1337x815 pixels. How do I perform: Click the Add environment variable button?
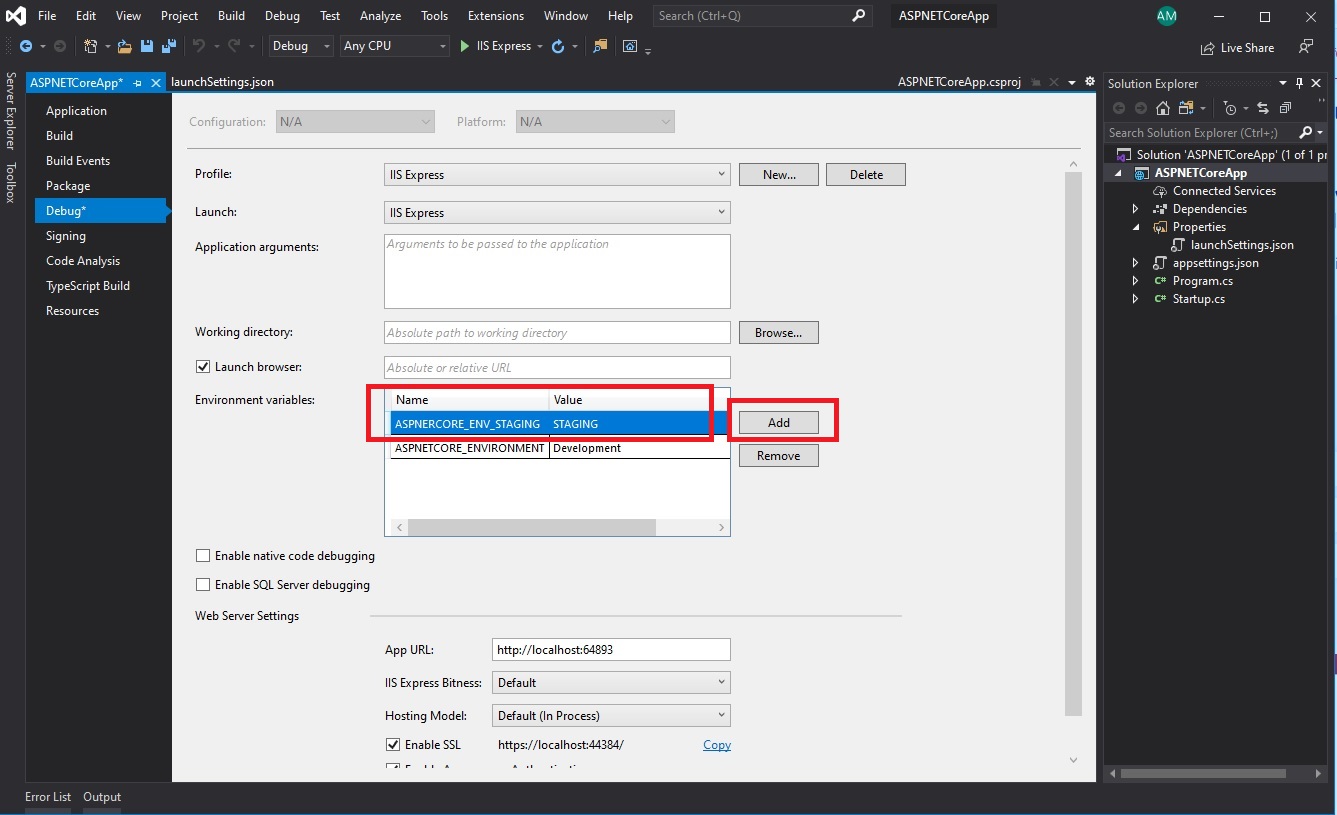pos(779,423)
